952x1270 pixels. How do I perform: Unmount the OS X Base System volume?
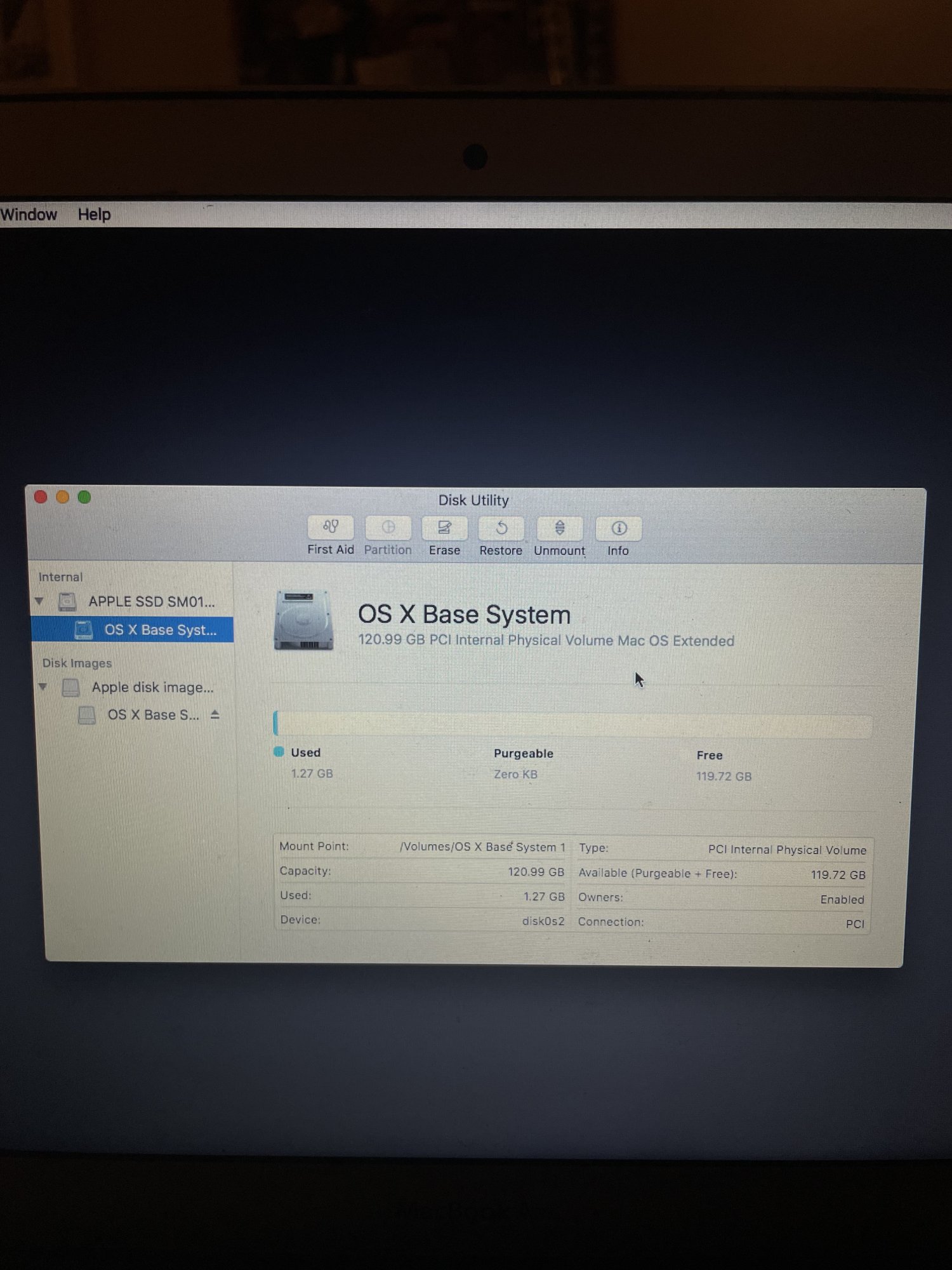pyautogui.click(x=559, y=528)
